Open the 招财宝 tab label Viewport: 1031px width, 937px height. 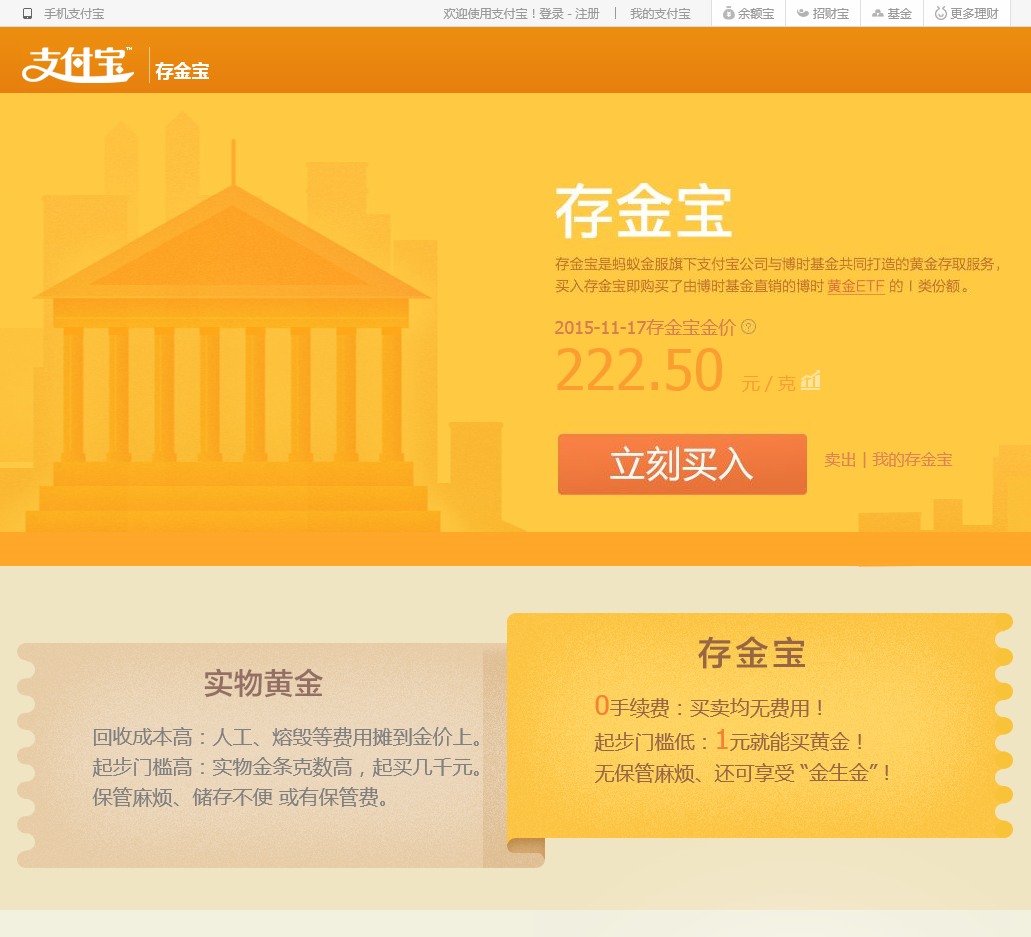tap(831, 14)
